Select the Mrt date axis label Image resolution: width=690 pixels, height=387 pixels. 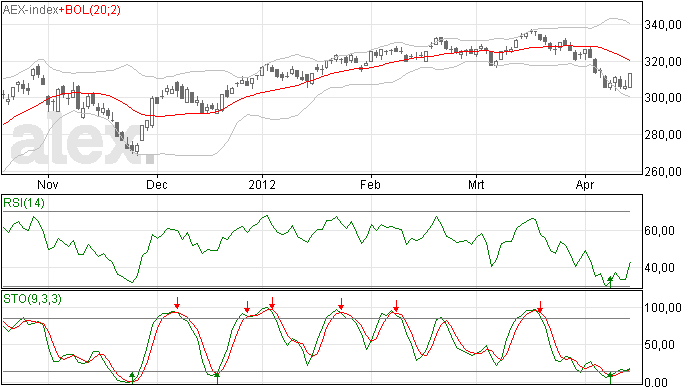476,184
